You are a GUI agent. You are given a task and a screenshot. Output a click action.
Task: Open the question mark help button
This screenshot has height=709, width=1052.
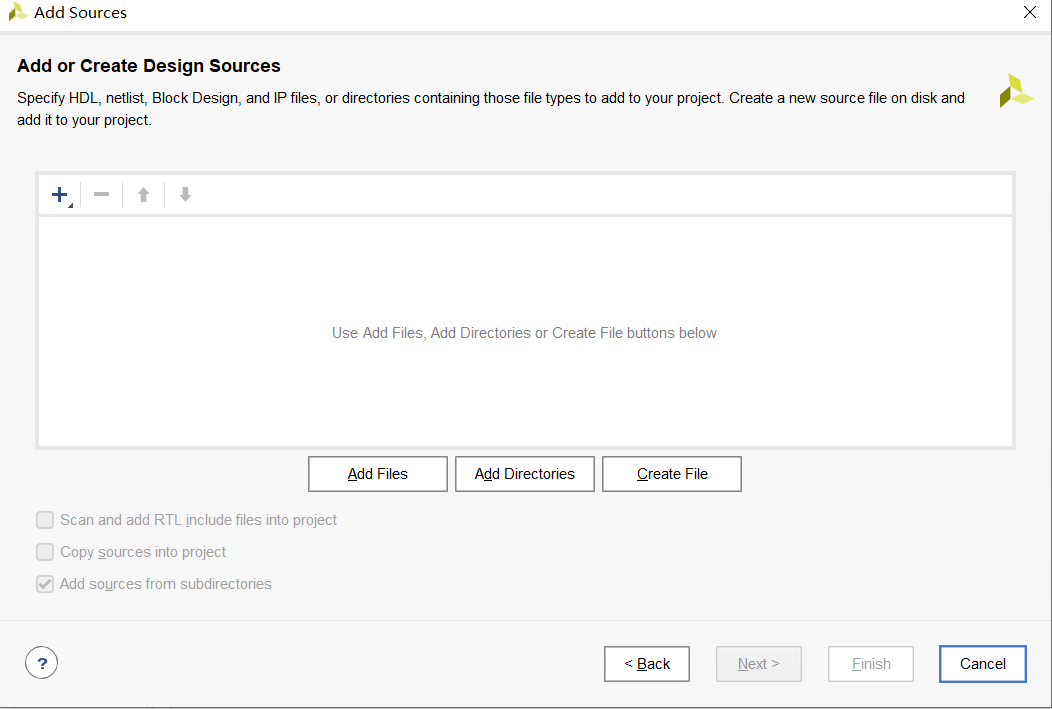[x=42, y=663]
